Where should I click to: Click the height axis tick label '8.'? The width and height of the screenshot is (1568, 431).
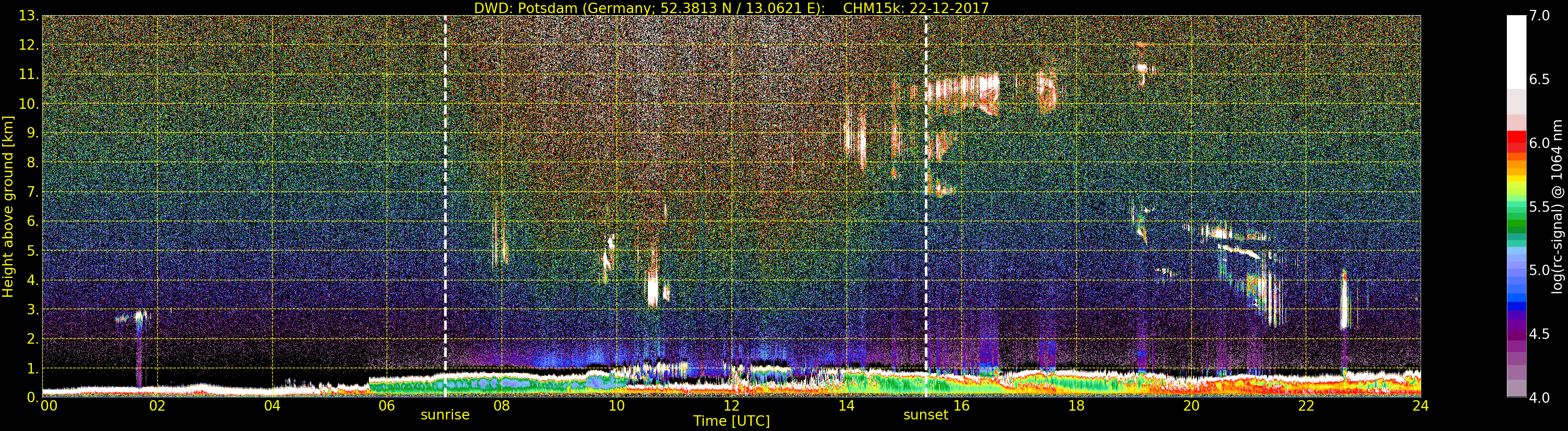point(33,163)
